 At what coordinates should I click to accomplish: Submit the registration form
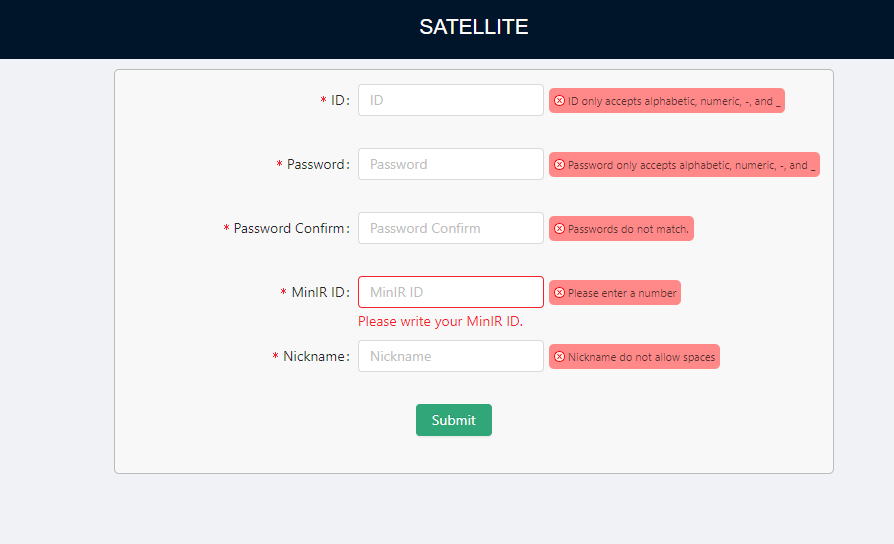point(454,420)
